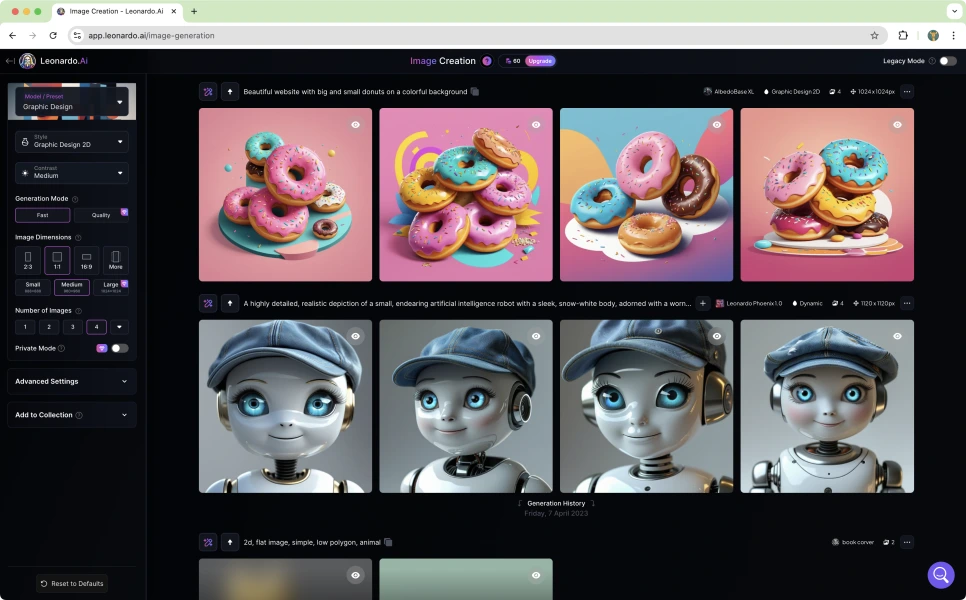The image size is (966, 600).
Task: Select the Quality generation mode
Action: pyautogui.click(x=101, y=215)
